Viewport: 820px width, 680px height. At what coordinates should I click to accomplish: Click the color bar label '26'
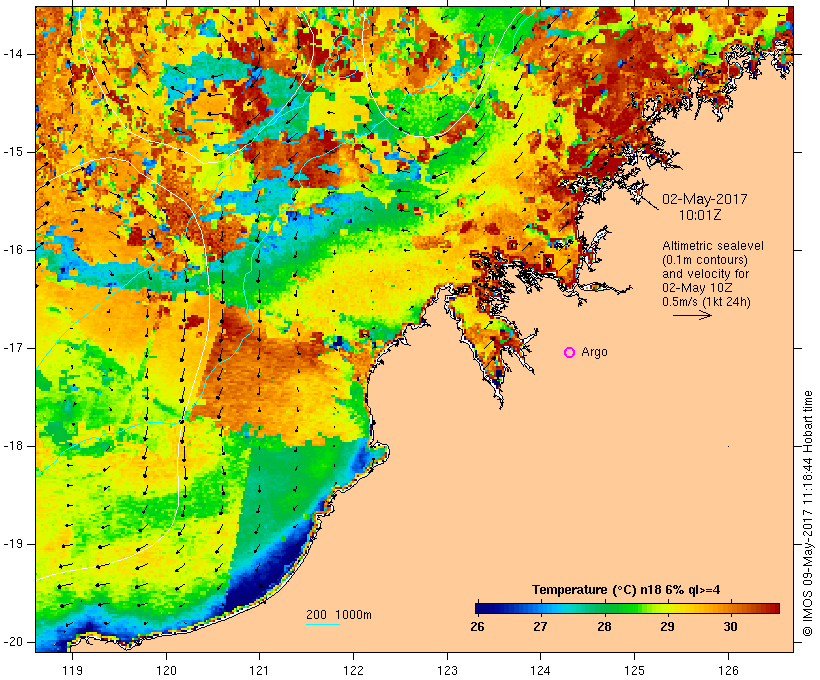pos(477,627)
